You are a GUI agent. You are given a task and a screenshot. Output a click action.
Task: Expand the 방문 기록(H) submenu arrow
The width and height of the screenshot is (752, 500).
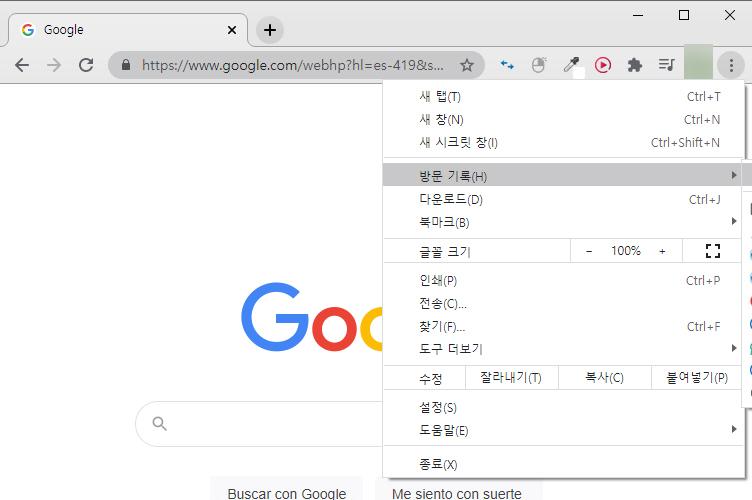734,175
